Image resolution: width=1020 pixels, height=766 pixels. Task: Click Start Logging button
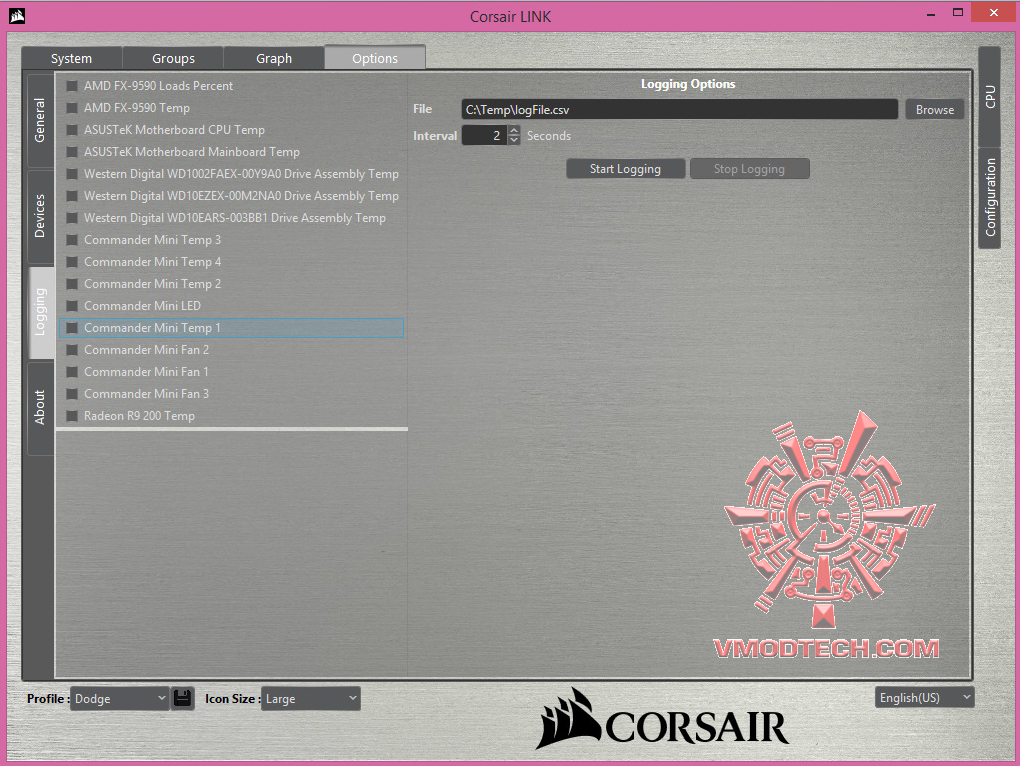tap(625, 169)
